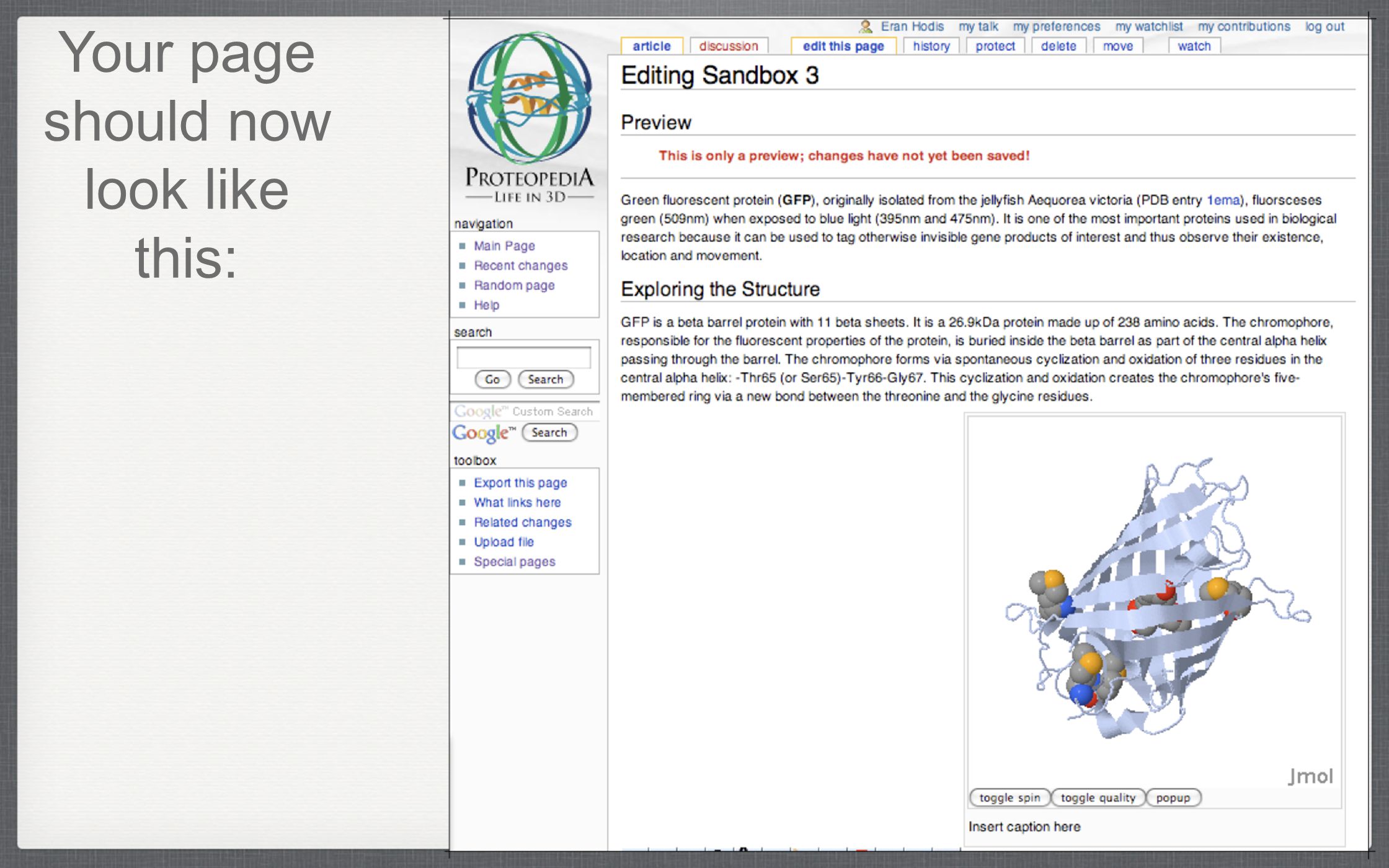1389x868 pixels.
Task: Open my watchlist link
Action: click(1149, 27)
